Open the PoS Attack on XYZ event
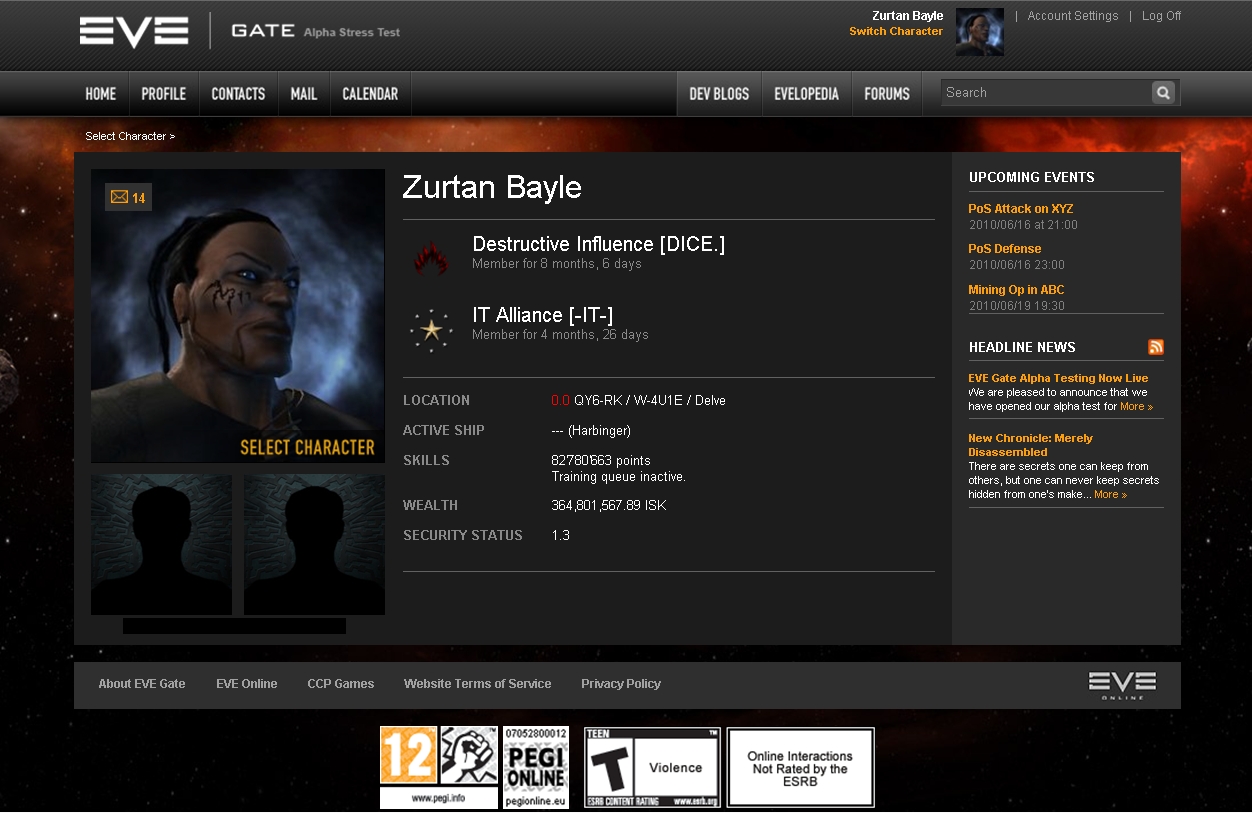1252x813 pixels. pyautogui.click(x=1020, y=209)
